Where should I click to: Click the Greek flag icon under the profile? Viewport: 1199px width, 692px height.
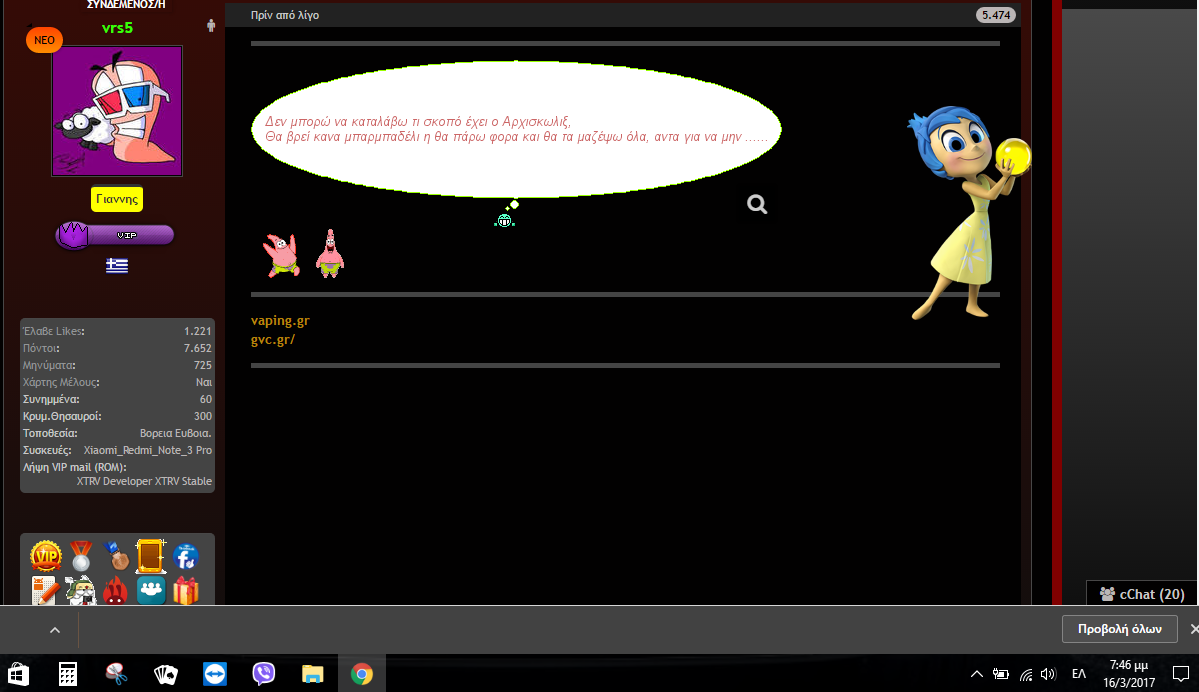[x=117, y=265]
